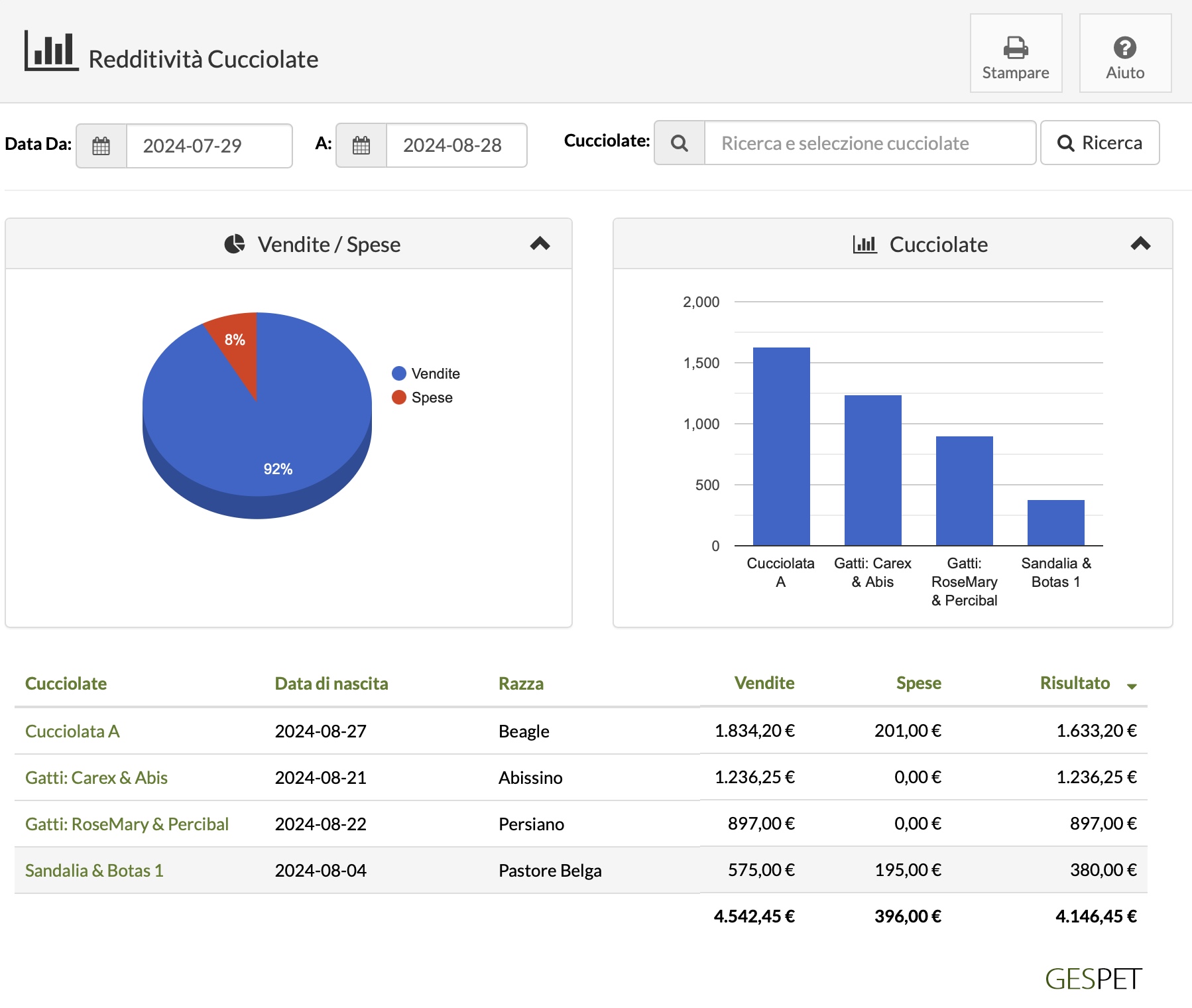Click the 2024-08-04 birth date cell

point(321,871)
